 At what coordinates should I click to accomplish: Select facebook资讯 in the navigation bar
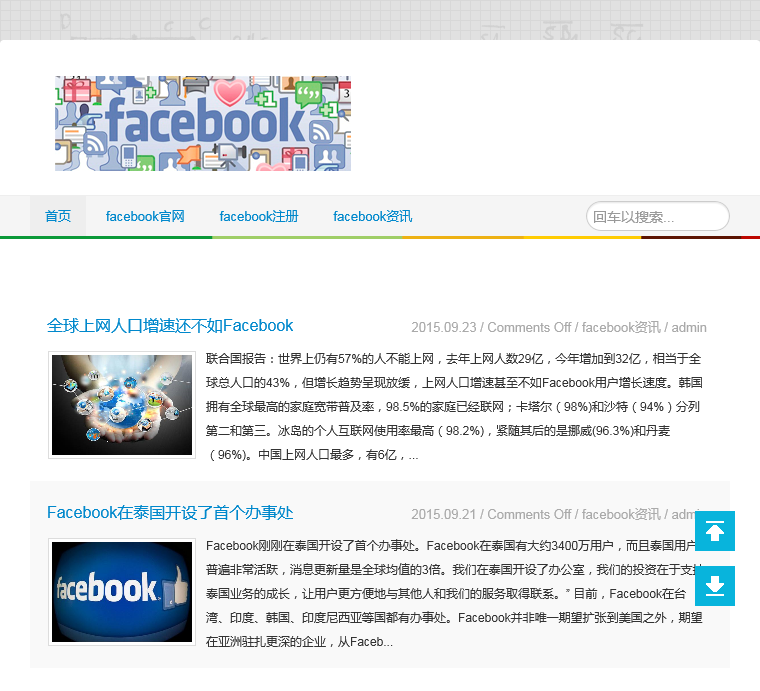[x=372, y=216]
